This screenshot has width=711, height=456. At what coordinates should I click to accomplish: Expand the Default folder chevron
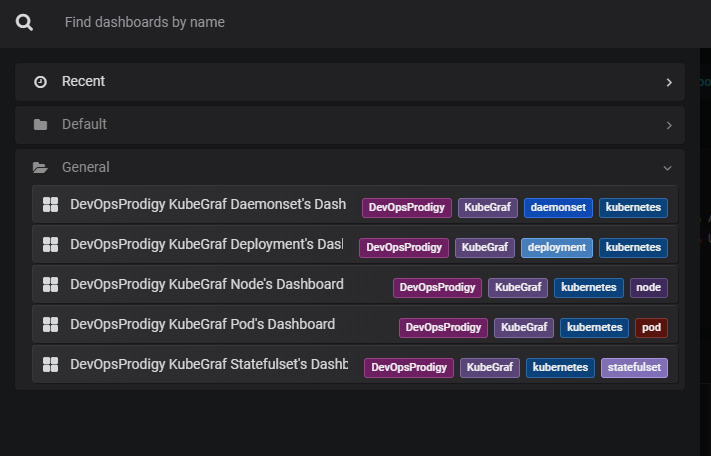pyautogui.click(x=669, y=125)
